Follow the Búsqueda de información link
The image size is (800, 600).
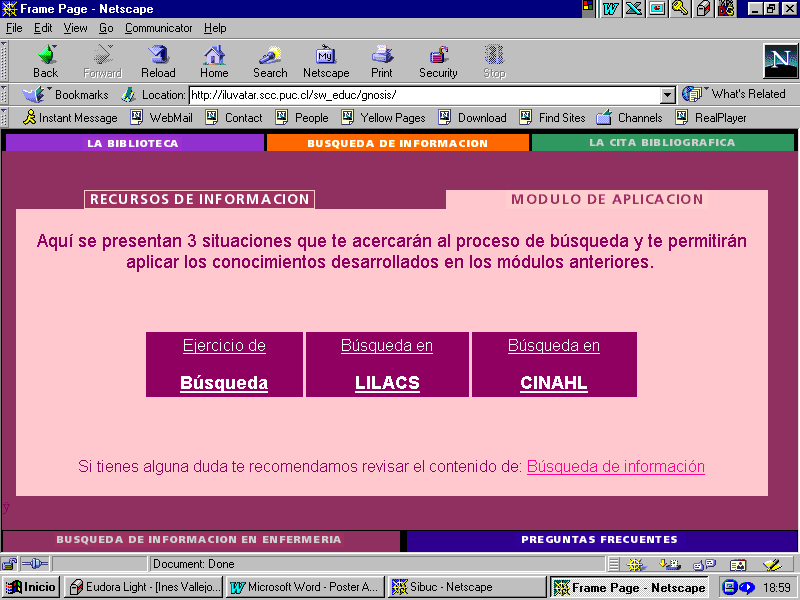(x=615, y=467)
